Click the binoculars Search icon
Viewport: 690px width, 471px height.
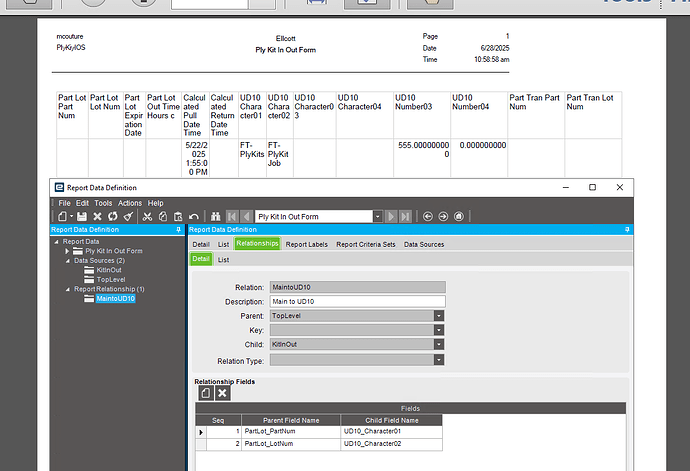pos(216,216)
